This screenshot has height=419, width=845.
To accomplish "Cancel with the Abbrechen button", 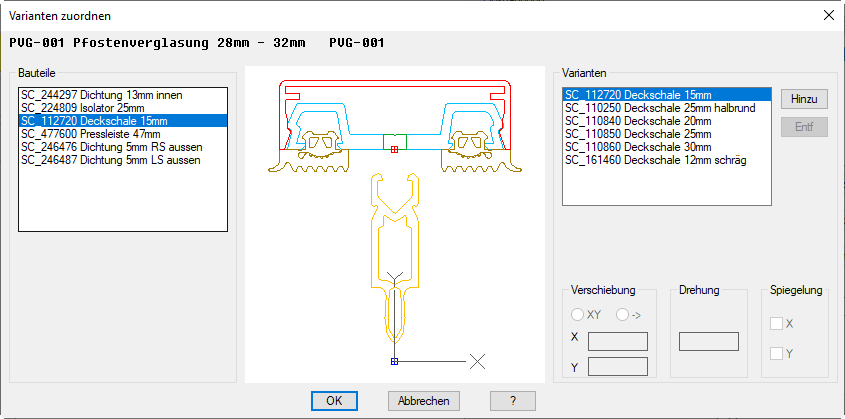I will pos(424,400).
